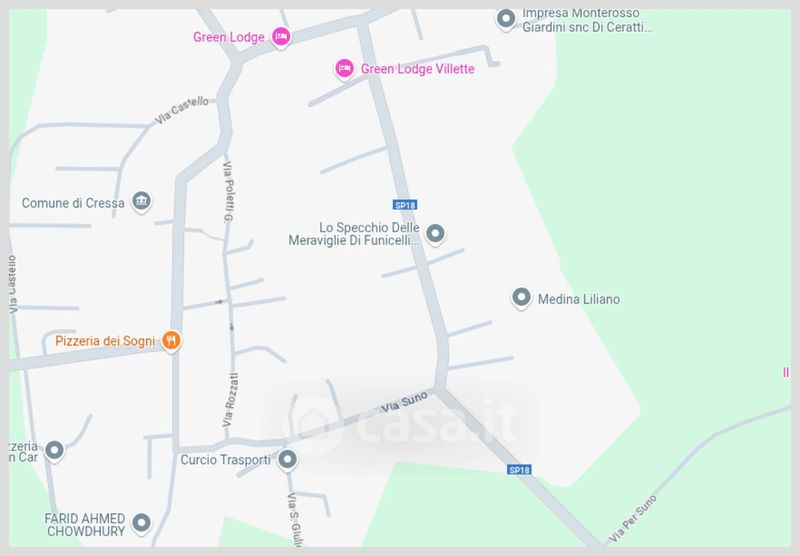Select the Lo Specchio Delle Meraviglie marker
800x556 pixels.
(x=435, y=234)
